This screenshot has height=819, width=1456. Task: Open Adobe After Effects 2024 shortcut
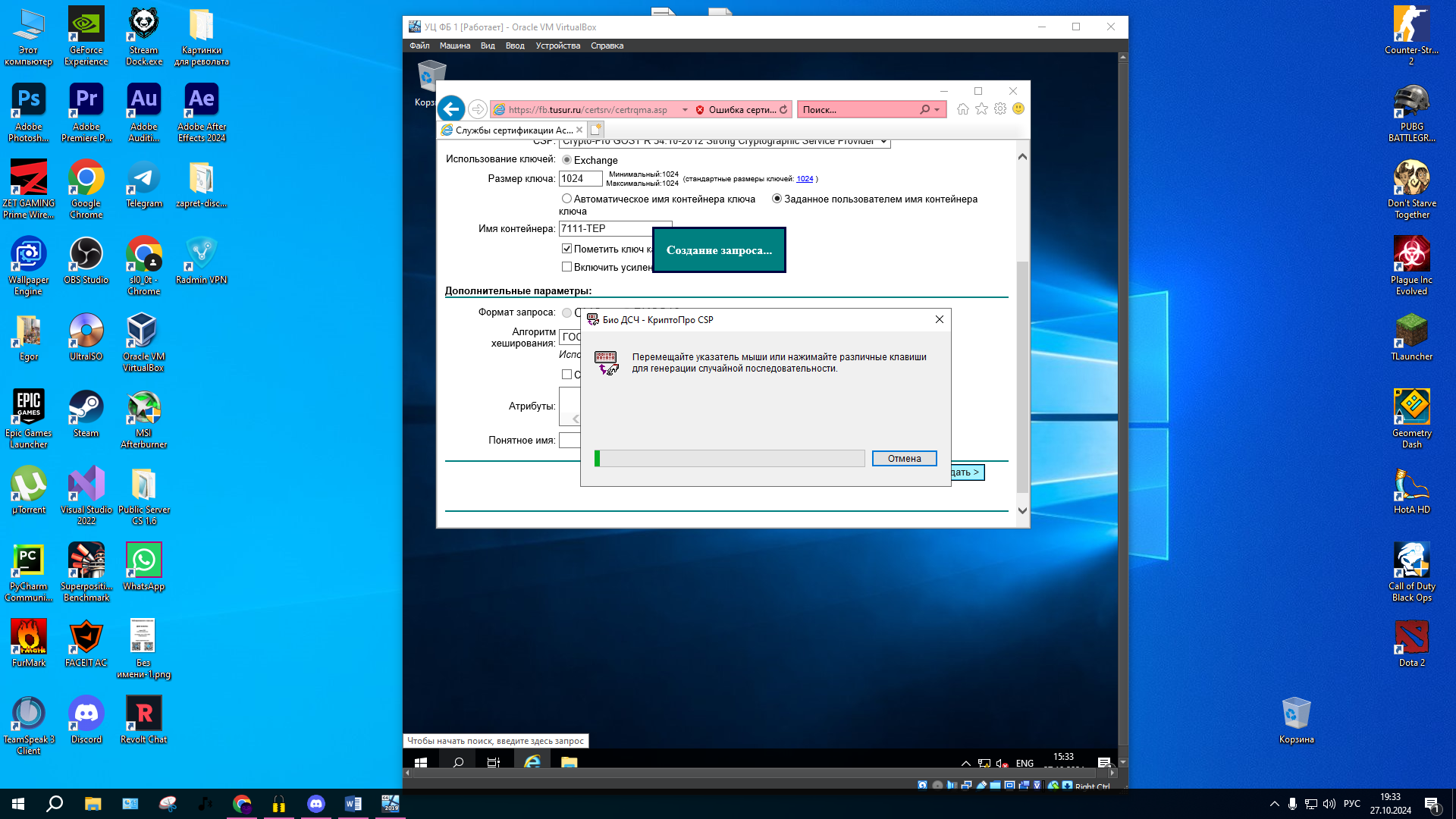[x=202, y=112]
